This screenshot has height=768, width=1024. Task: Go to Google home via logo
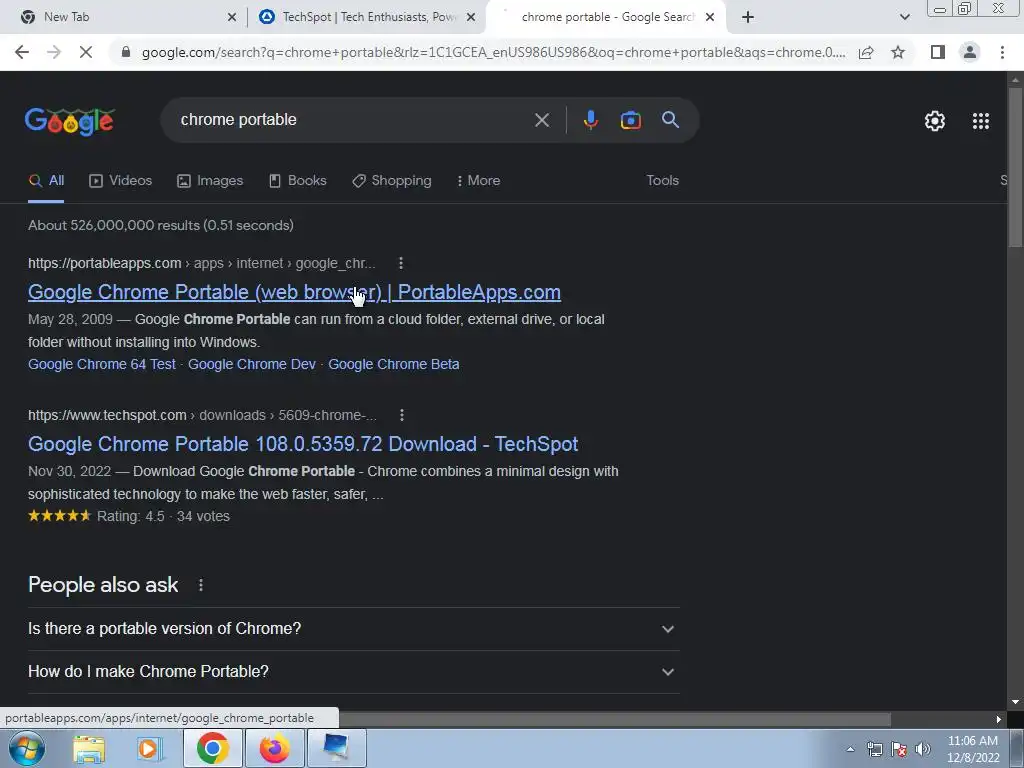coord(70,121)
